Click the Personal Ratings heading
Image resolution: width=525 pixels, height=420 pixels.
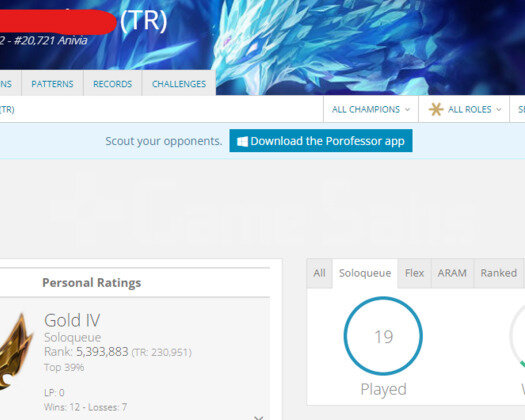tap(91, 283)
